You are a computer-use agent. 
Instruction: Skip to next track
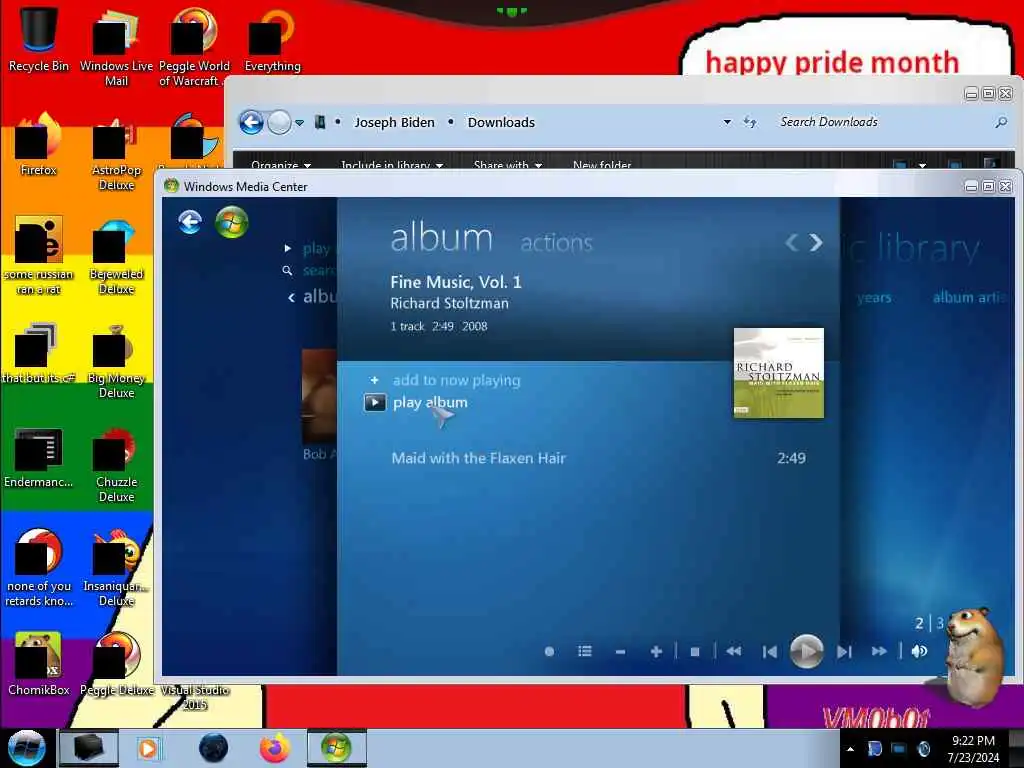point(844,651)
